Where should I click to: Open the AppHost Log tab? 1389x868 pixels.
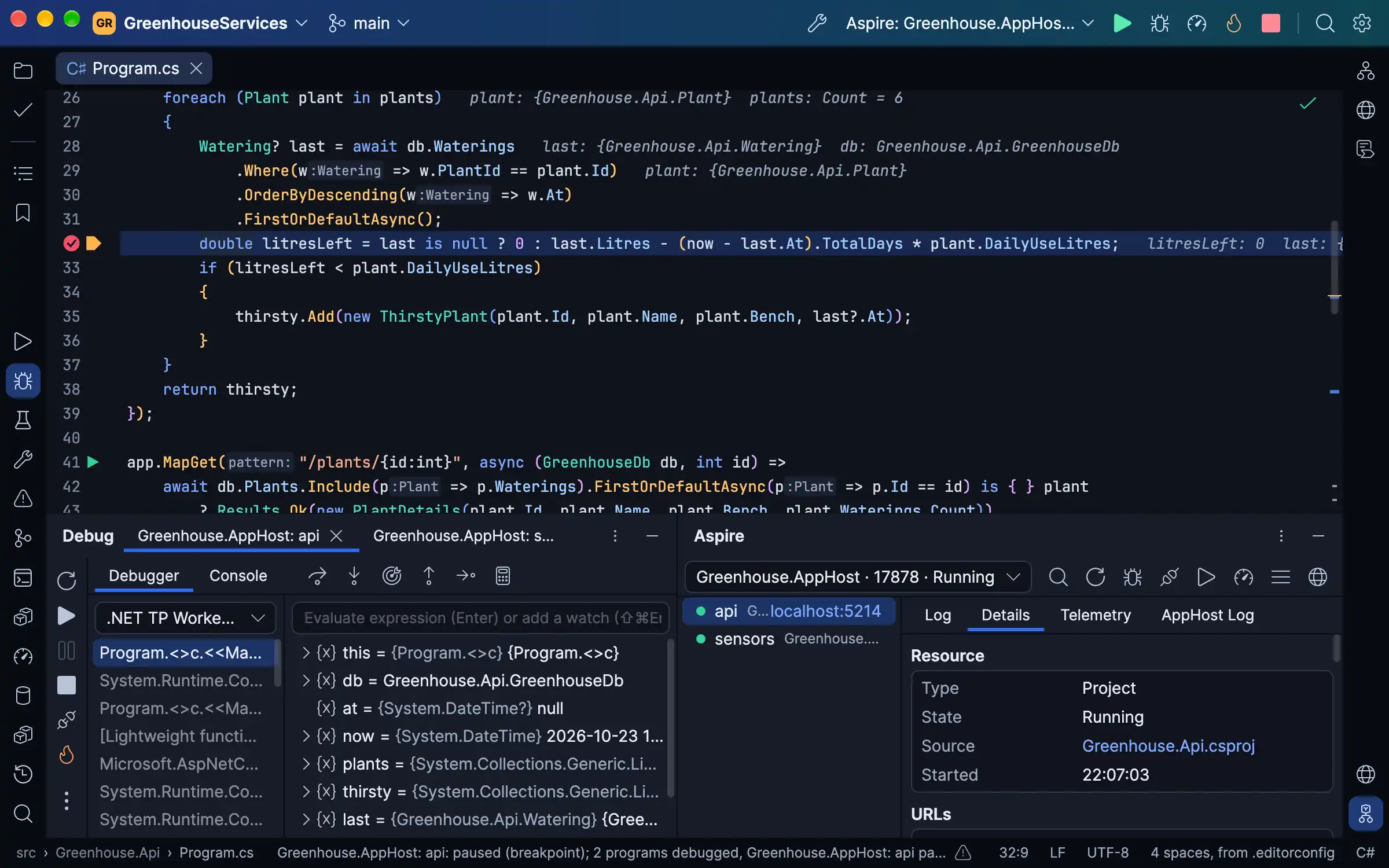click(1207, 615)
